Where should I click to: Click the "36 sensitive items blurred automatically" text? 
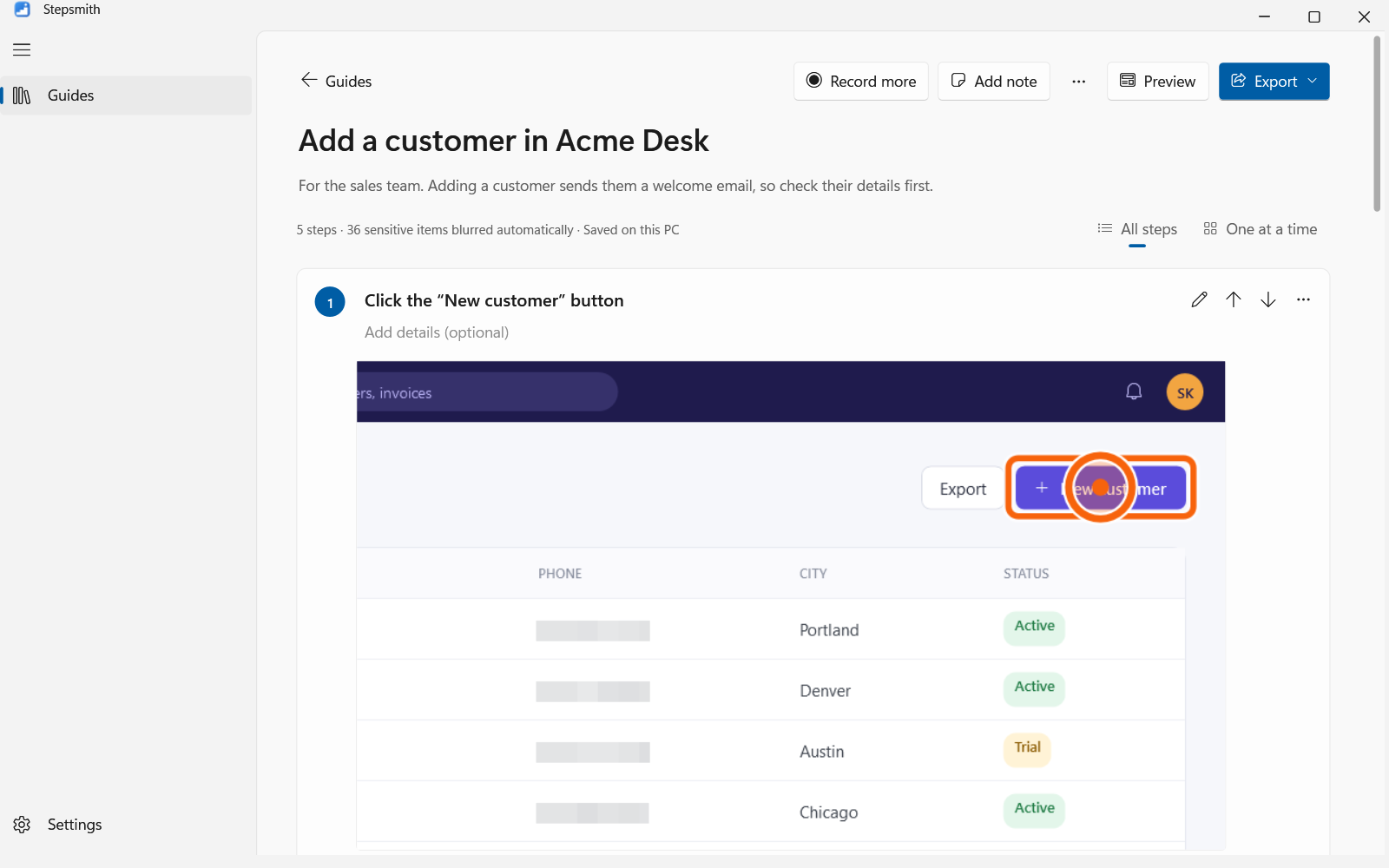point(460,230)
